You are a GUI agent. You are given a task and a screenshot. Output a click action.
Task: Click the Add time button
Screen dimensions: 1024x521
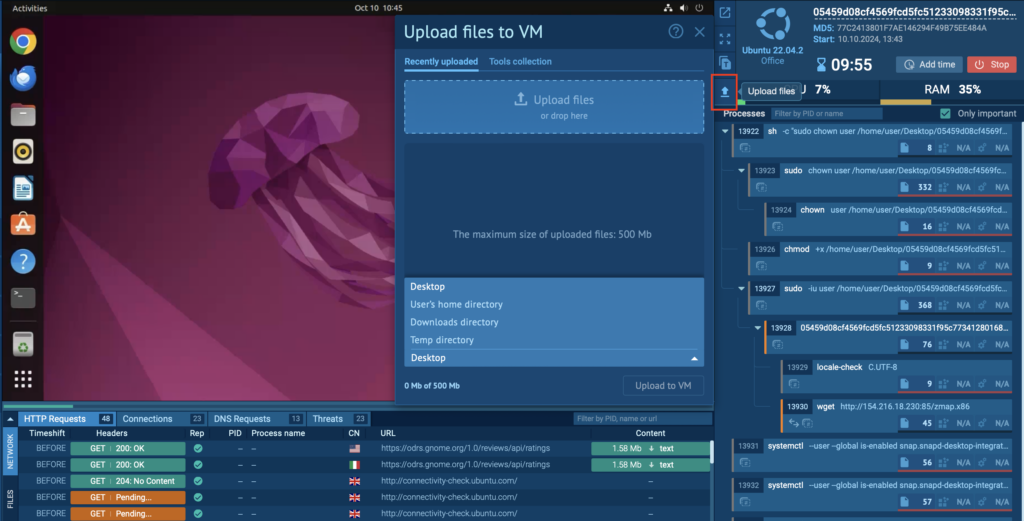pos(928,65)
